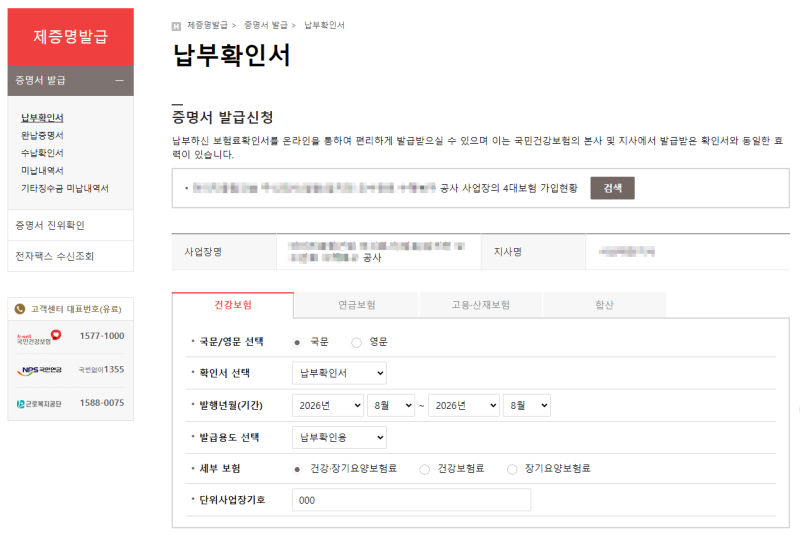
Task: Open the 발급용도 선택 dropdown
Action: click(339, 437)
